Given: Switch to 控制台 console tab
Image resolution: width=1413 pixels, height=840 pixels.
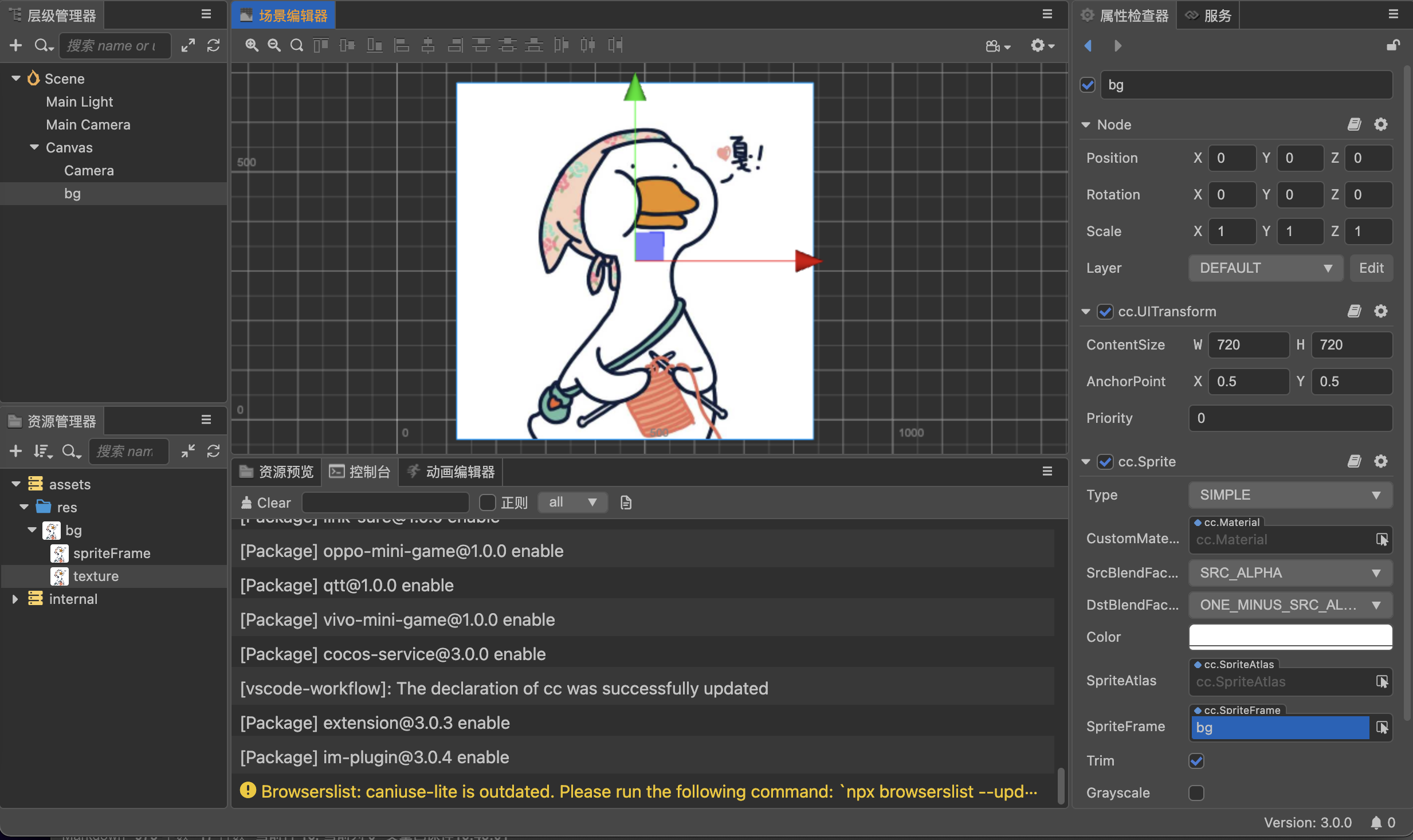Looking at the screenshot, I should coord(360,472).
